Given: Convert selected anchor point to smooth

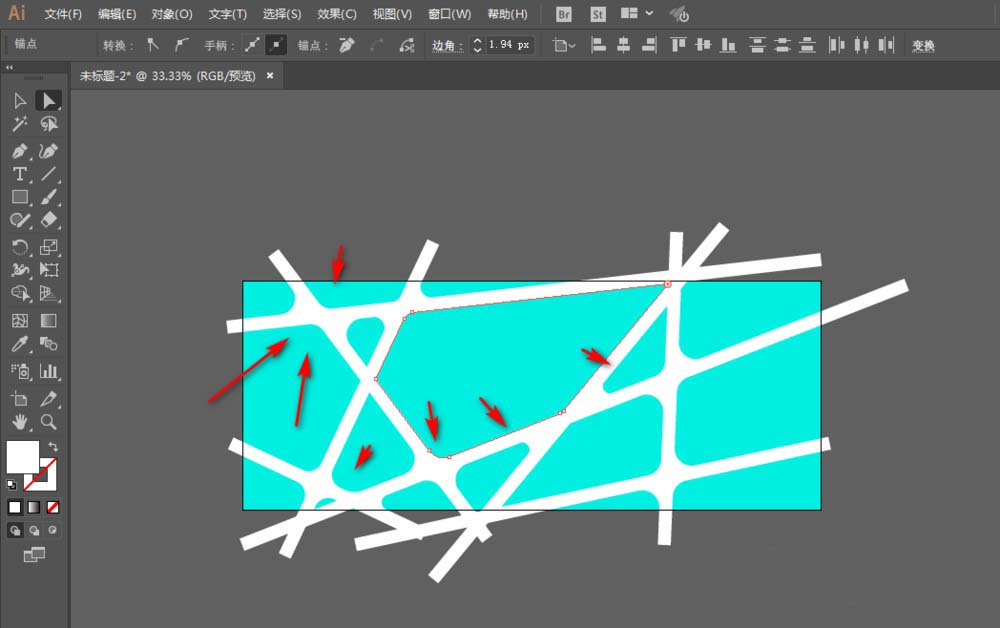Looking at the screenshot, I should click(x=182, y=45).
